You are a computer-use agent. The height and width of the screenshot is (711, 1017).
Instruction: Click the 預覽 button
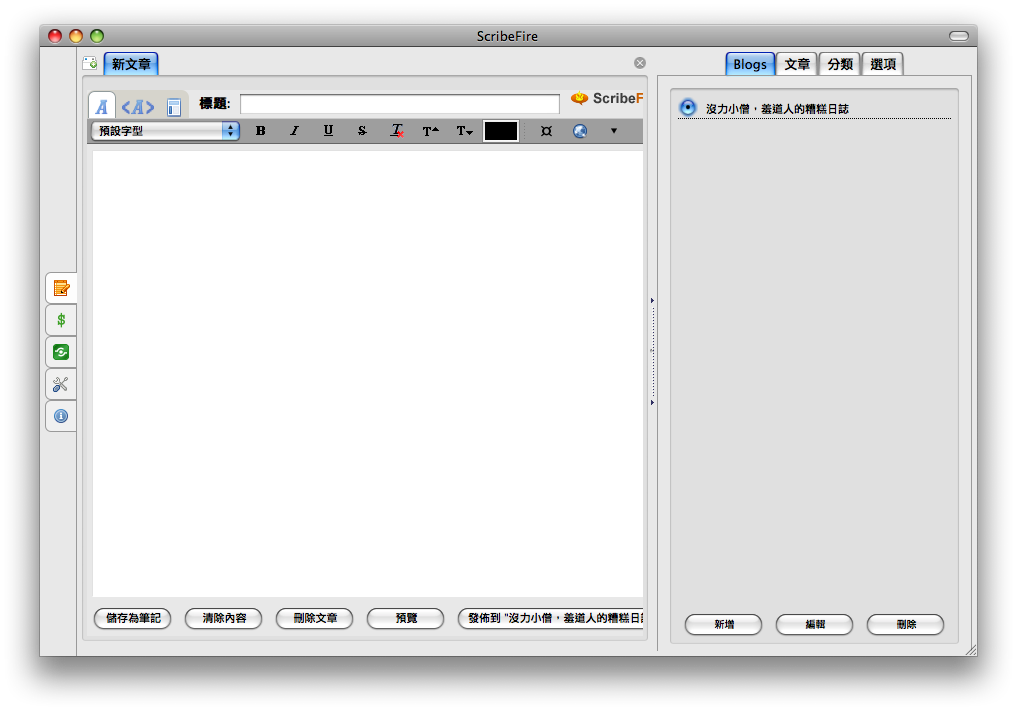405,618
